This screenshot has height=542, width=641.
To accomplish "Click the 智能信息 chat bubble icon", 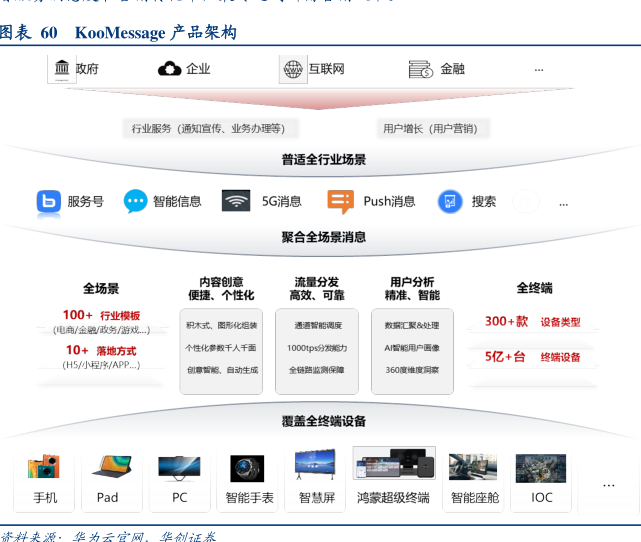I will pyautogui.click(x=135, y=201).
